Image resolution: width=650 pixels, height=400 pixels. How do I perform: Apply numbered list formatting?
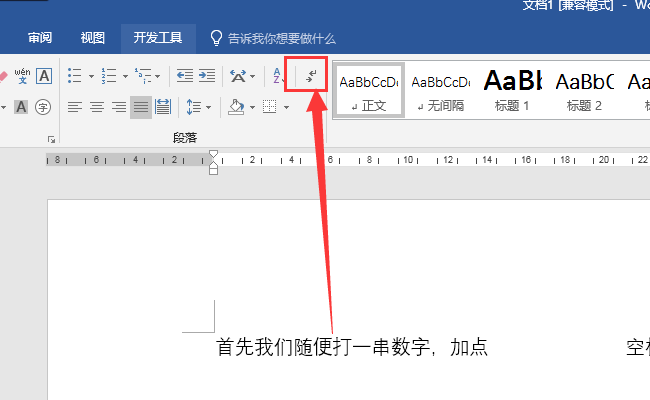(x=109, y=76)
